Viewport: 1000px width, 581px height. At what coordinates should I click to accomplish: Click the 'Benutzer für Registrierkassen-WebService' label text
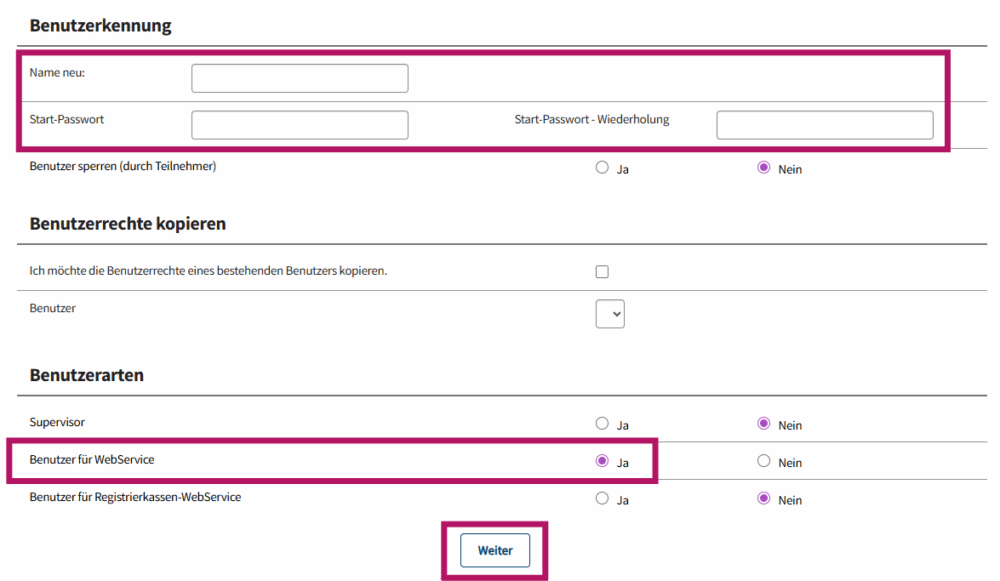click(x=135, y=497)
